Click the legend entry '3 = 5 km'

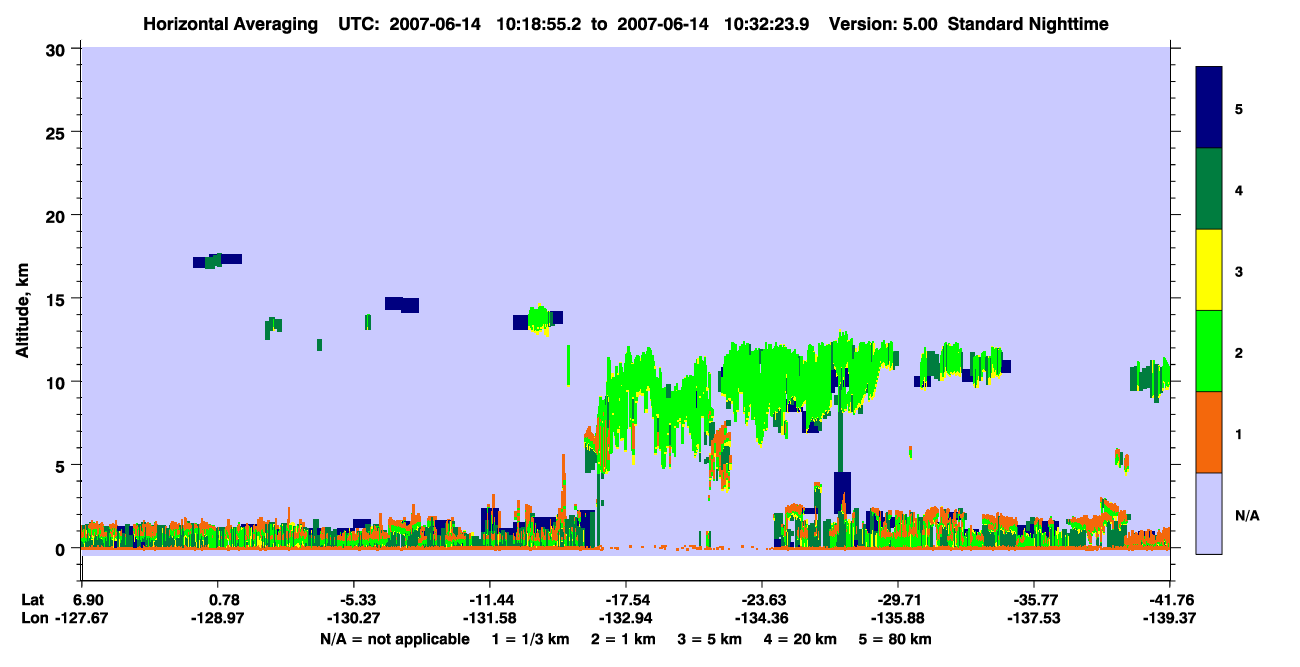712,639
